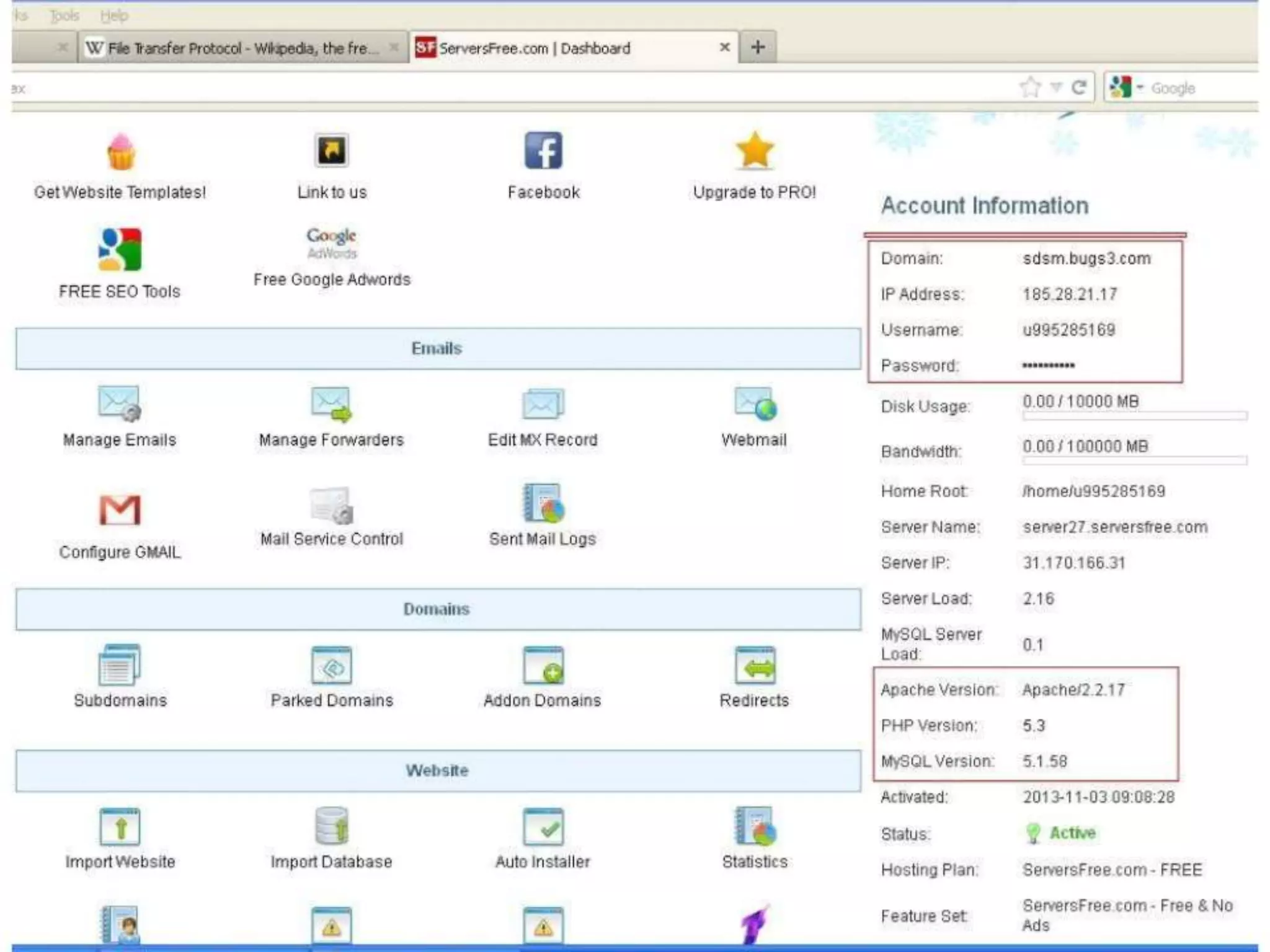
Task: Open search engine selector dropdown
Action: click(1129, 87)
